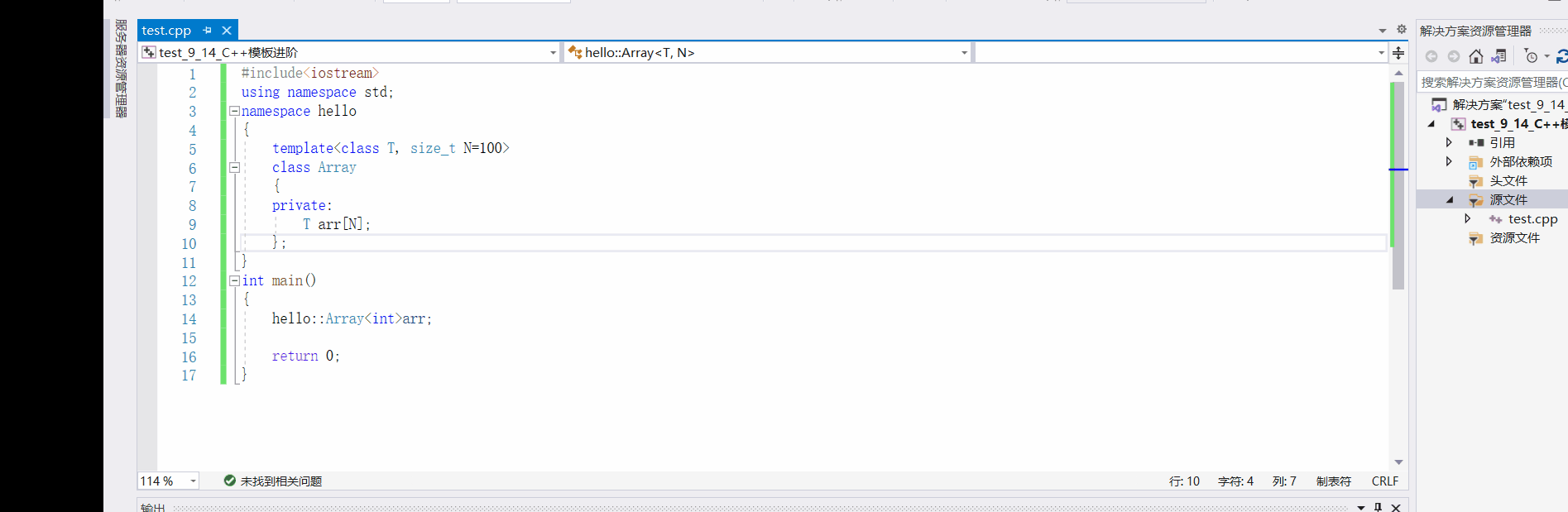Open the pending changes filter dropdown arrow
Image resolution: width=1568 pixels, height=512 pixels.
point(1546,56)
